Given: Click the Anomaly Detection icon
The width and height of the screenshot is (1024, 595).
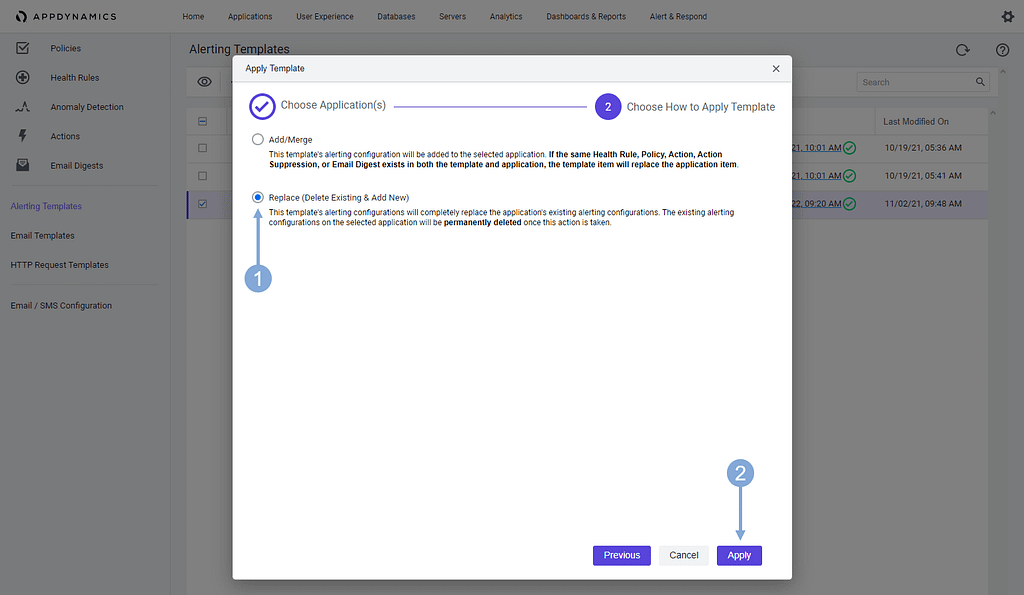Looking at the screenshot, I should point(23,107).
